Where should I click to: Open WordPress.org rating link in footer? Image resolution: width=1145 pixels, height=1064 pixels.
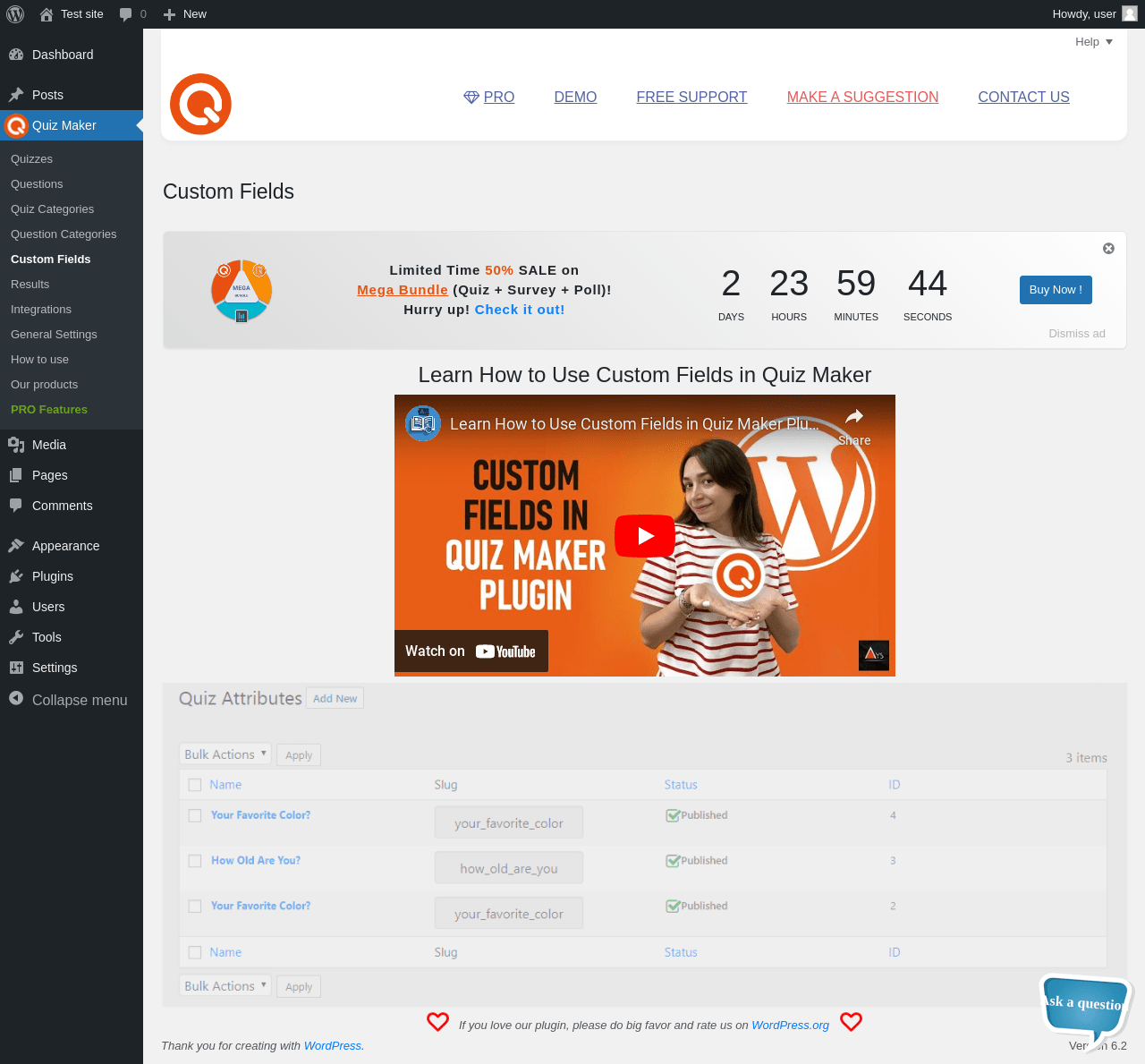point(790,1025)
